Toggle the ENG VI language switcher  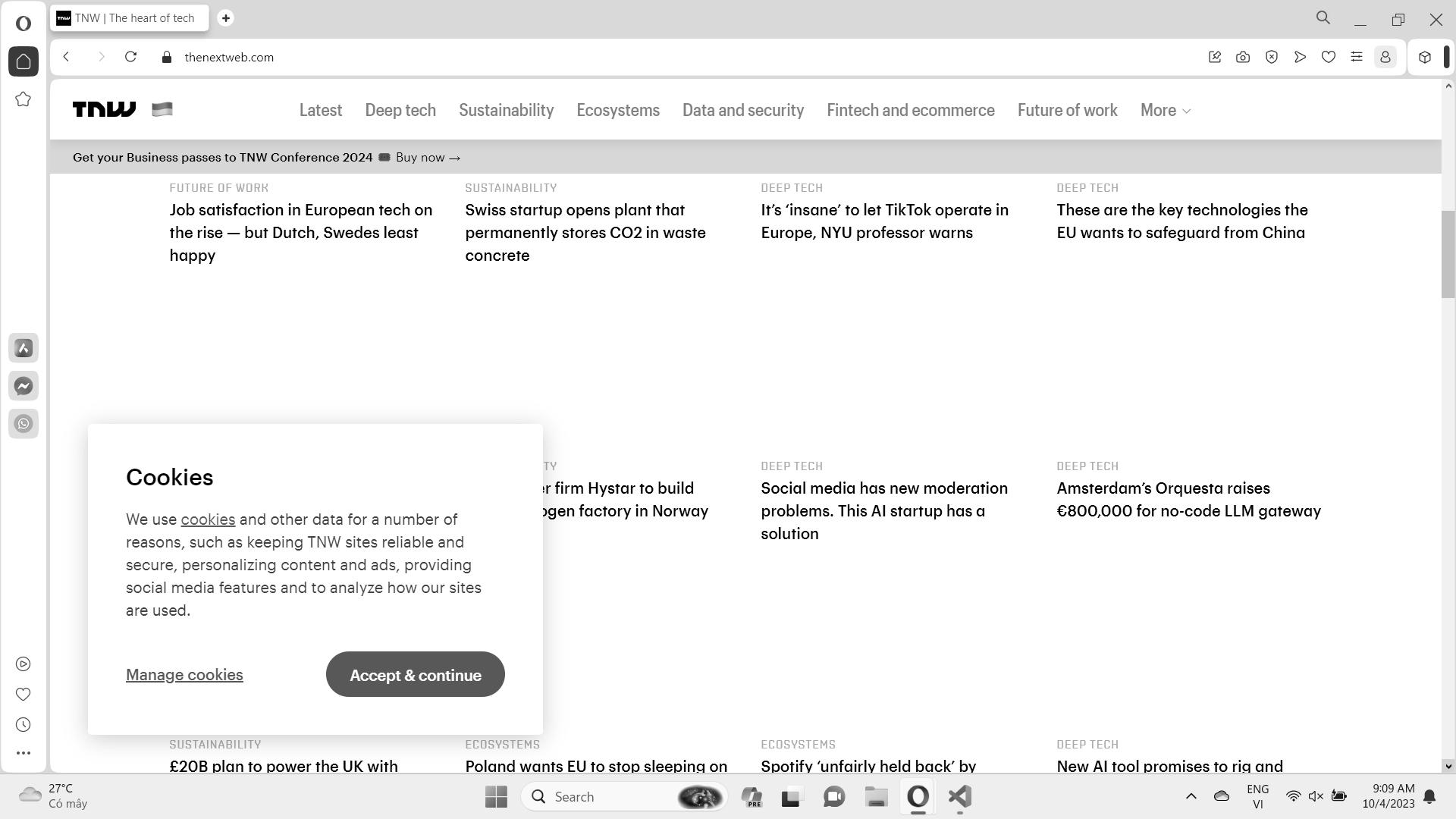point(1257,796)
